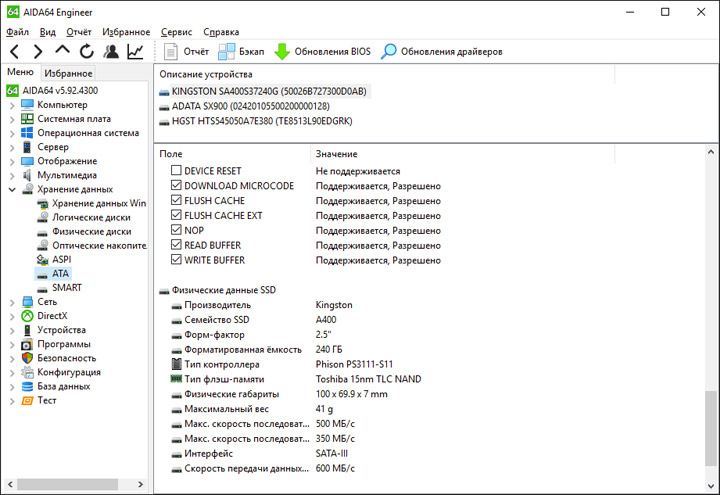Image resolution: width=720 pixels, height=495 pixels.
Task: Open the Вид menu
Action: [48, 32]
